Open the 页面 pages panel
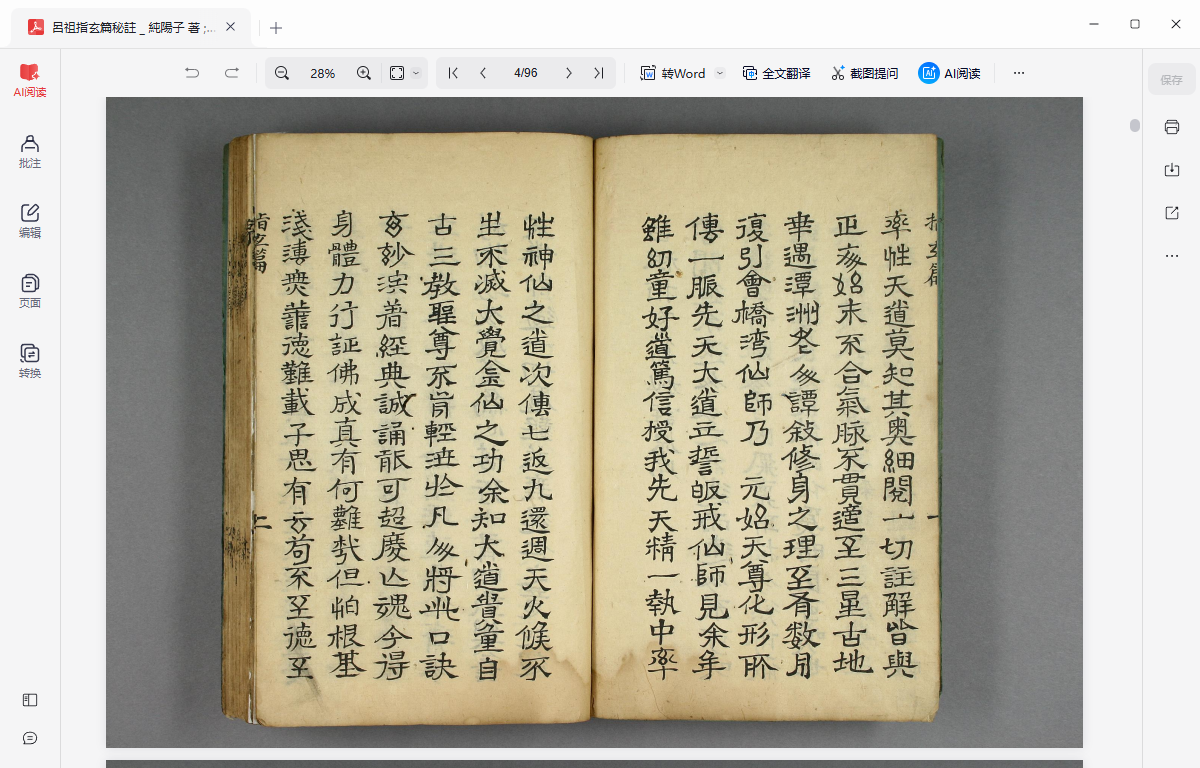Screen dimensions: 1200x768 [x=30, y=291]
